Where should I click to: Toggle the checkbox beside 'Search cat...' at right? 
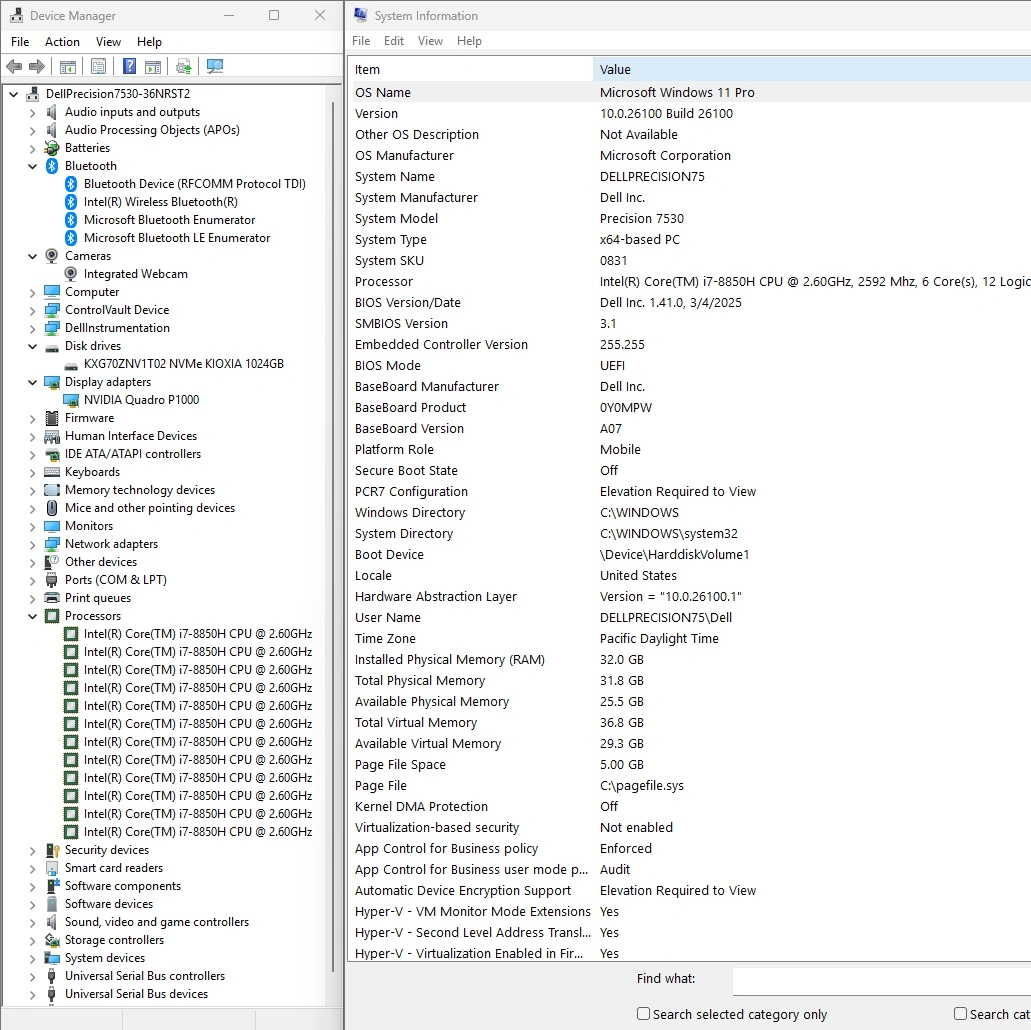pyautogui.click(x=960, y=1014)
